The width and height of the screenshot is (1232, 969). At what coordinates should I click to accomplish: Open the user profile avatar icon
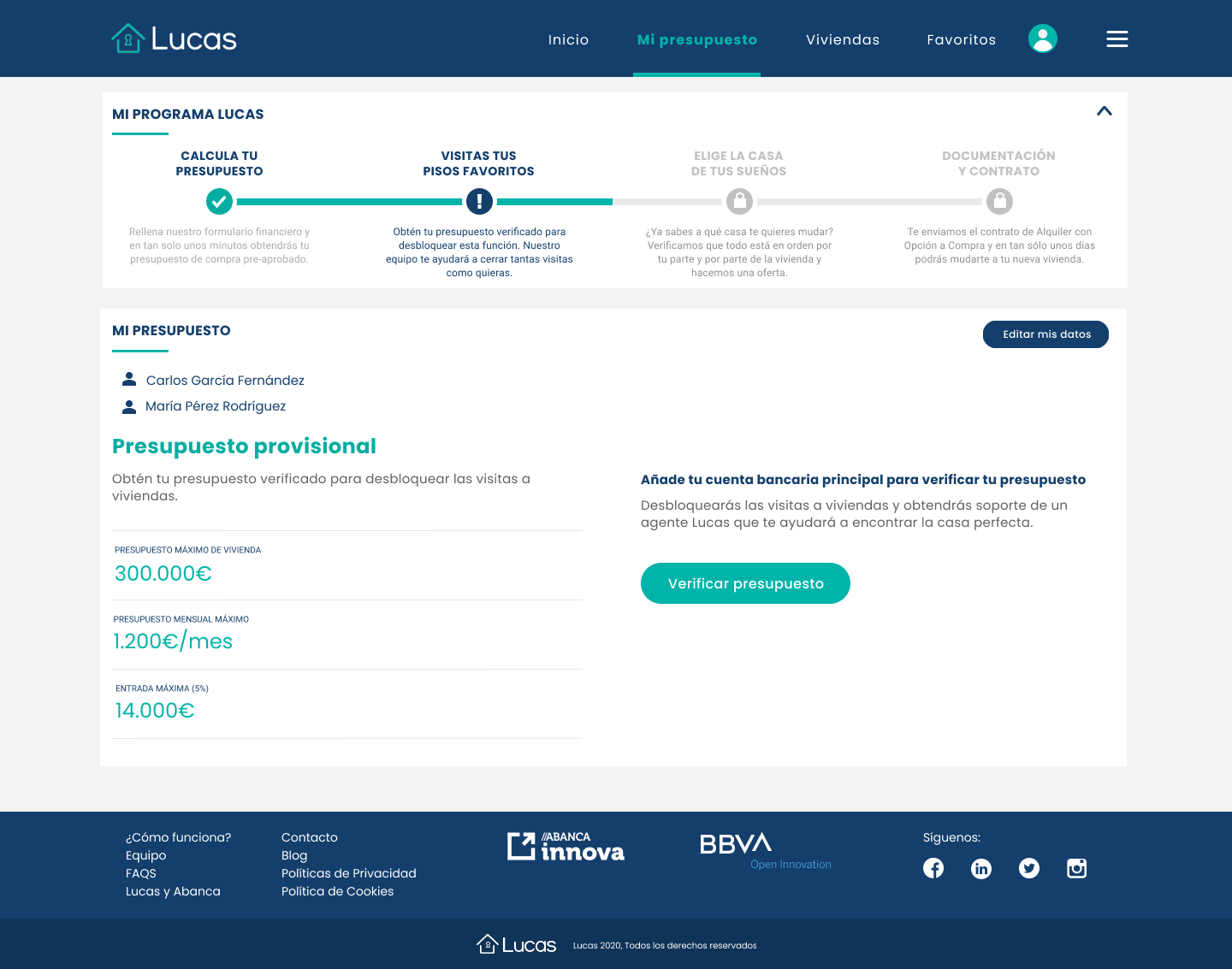click(x=1042, y=38)
